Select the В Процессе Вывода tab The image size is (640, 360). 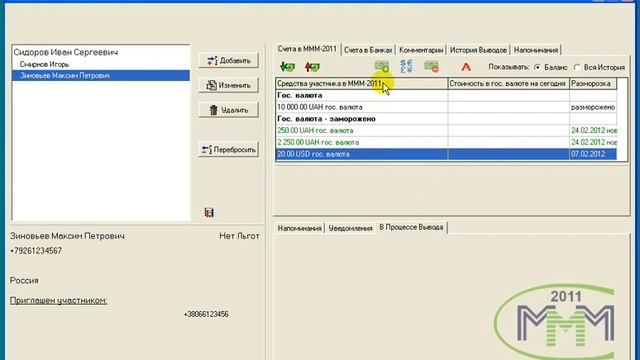click(x=411, y=227)
